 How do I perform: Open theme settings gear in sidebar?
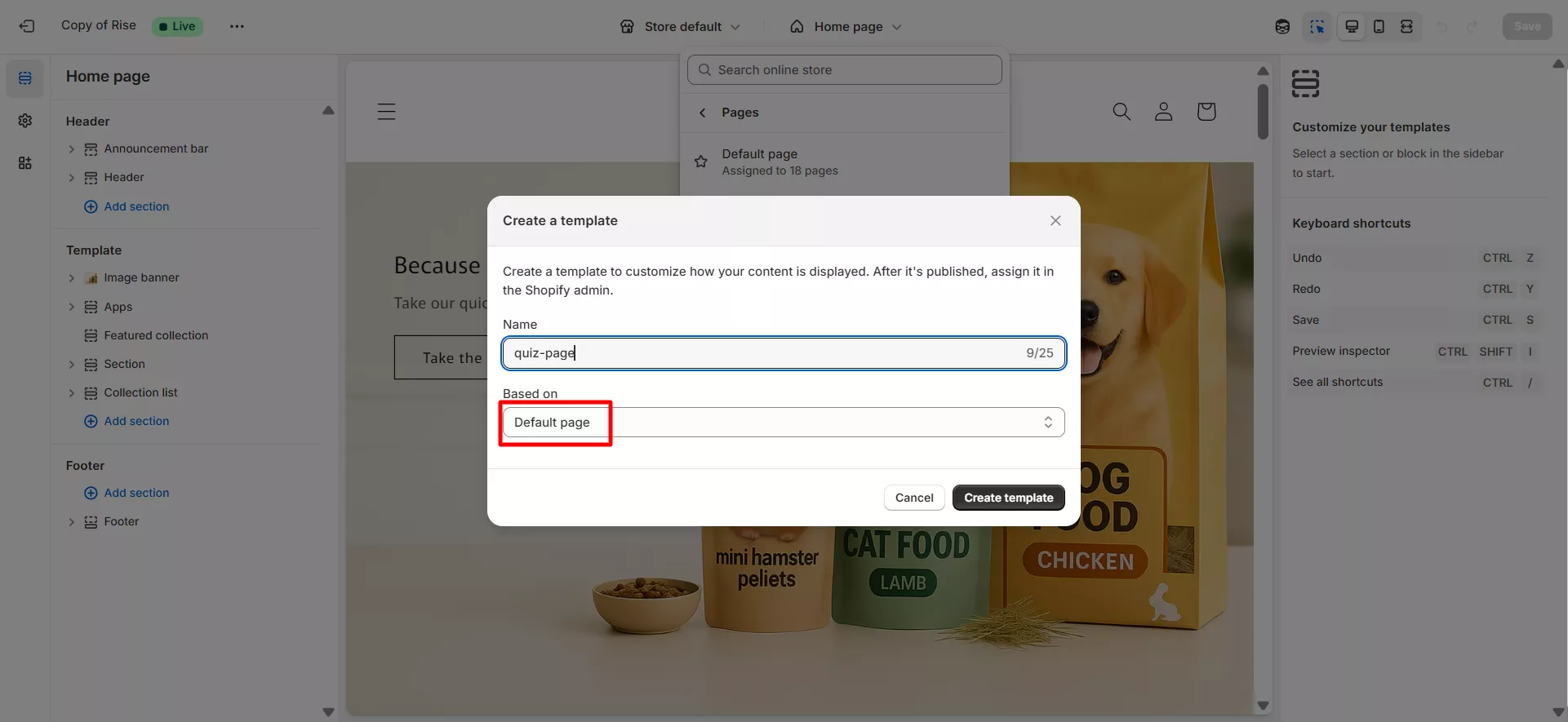[x=25, y=121]
